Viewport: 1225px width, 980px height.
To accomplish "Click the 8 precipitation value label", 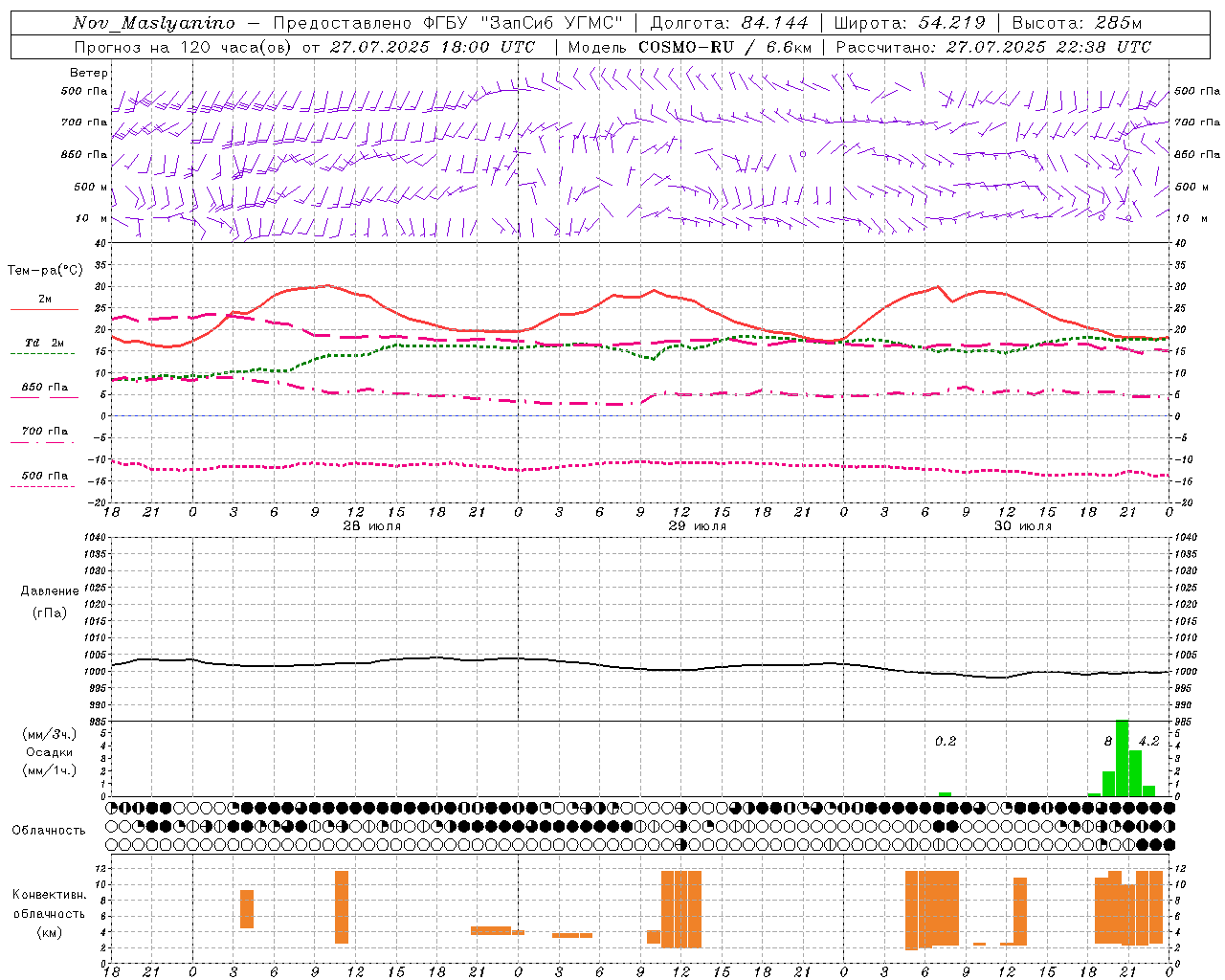I will click(1108, 742).
